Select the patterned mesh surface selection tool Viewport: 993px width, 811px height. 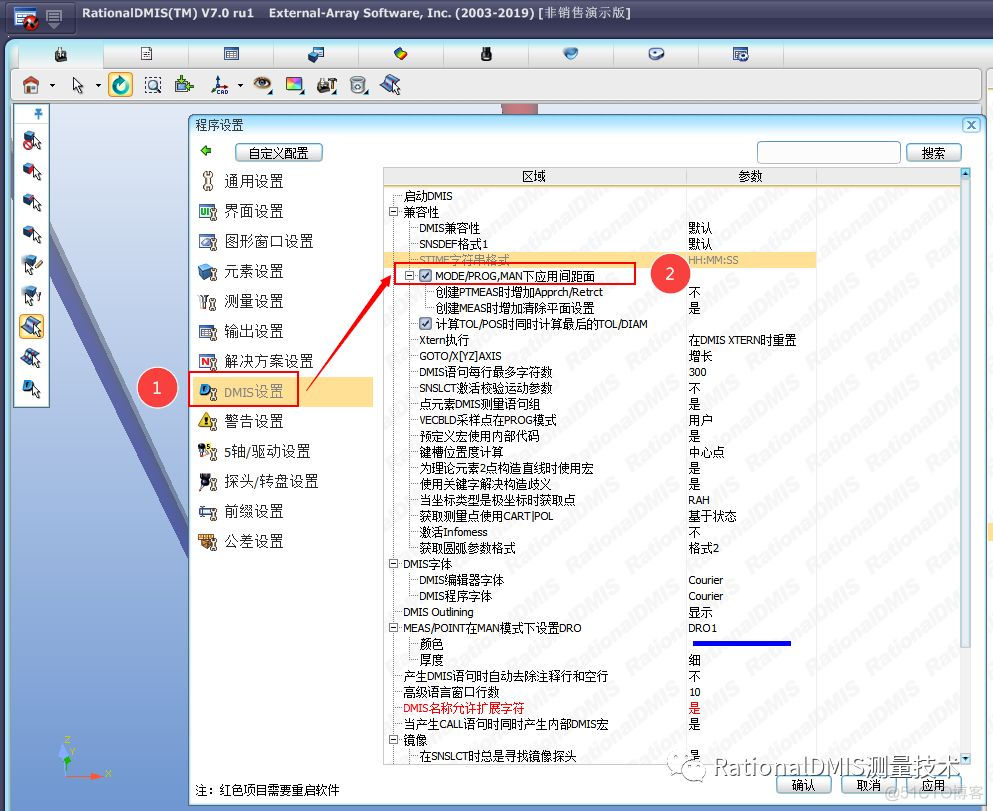pos(32,357)
